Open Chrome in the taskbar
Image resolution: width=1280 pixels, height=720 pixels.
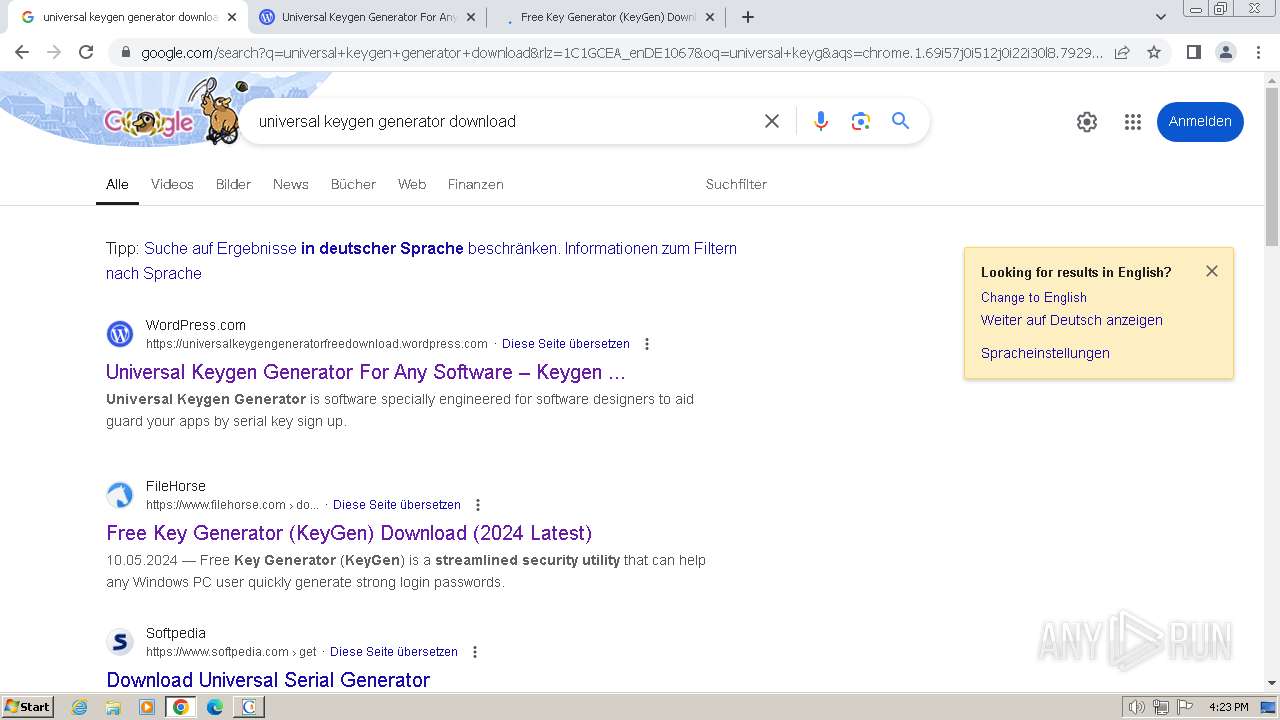(x=181, y=707)
